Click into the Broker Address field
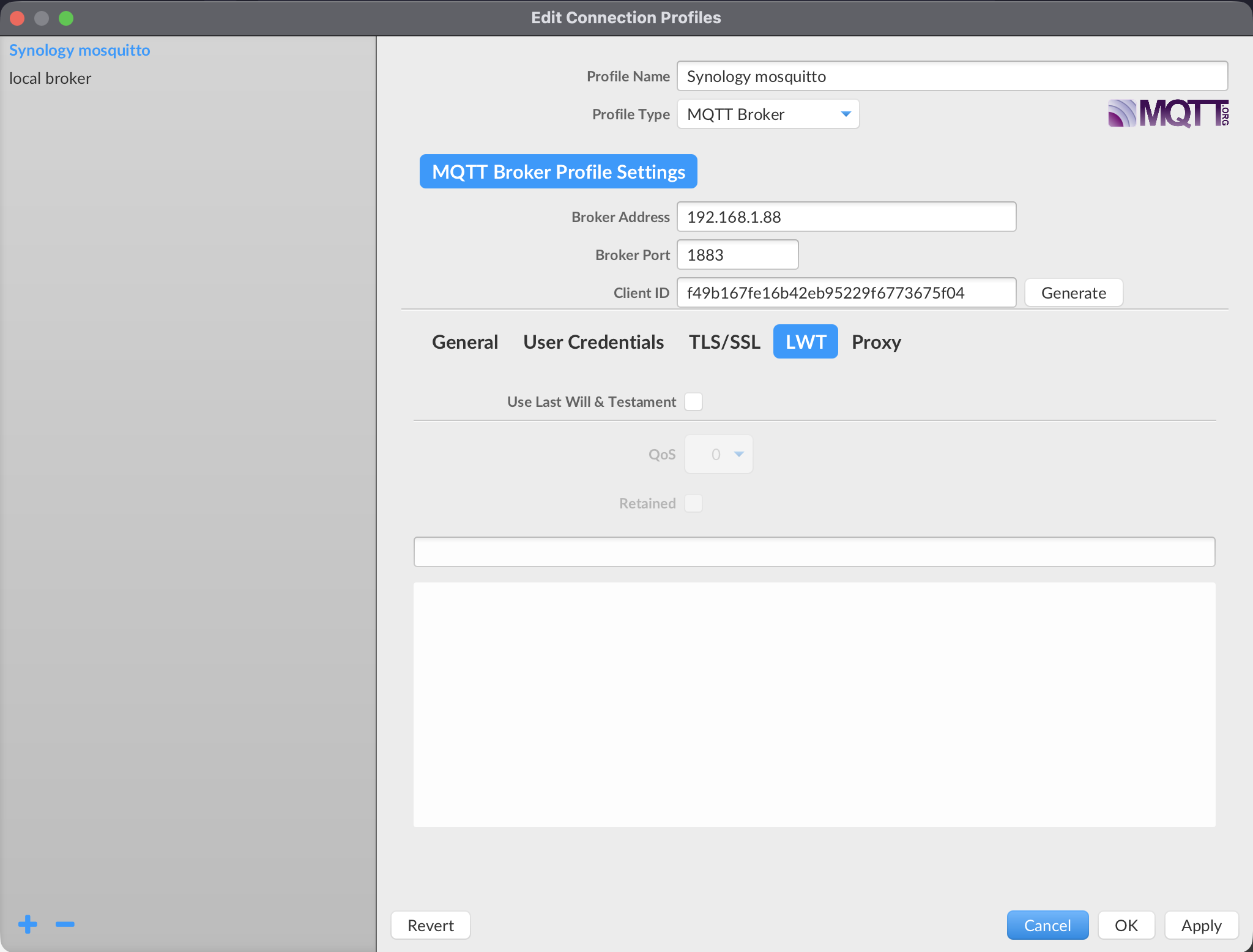This screenshot has height=952, width=1253. [847, 217]
